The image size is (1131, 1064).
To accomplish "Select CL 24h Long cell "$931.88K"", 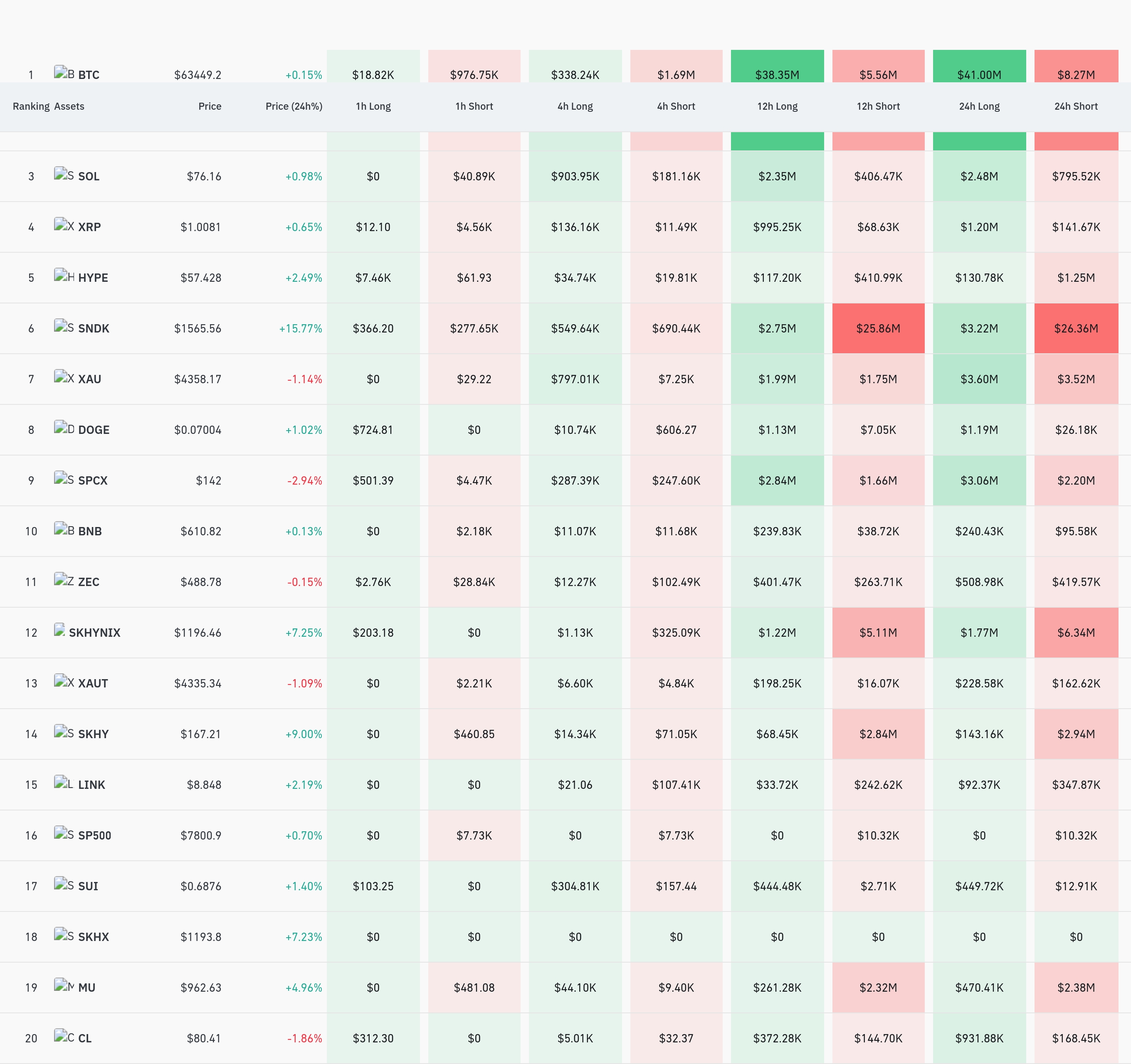I will (979, 1038).
